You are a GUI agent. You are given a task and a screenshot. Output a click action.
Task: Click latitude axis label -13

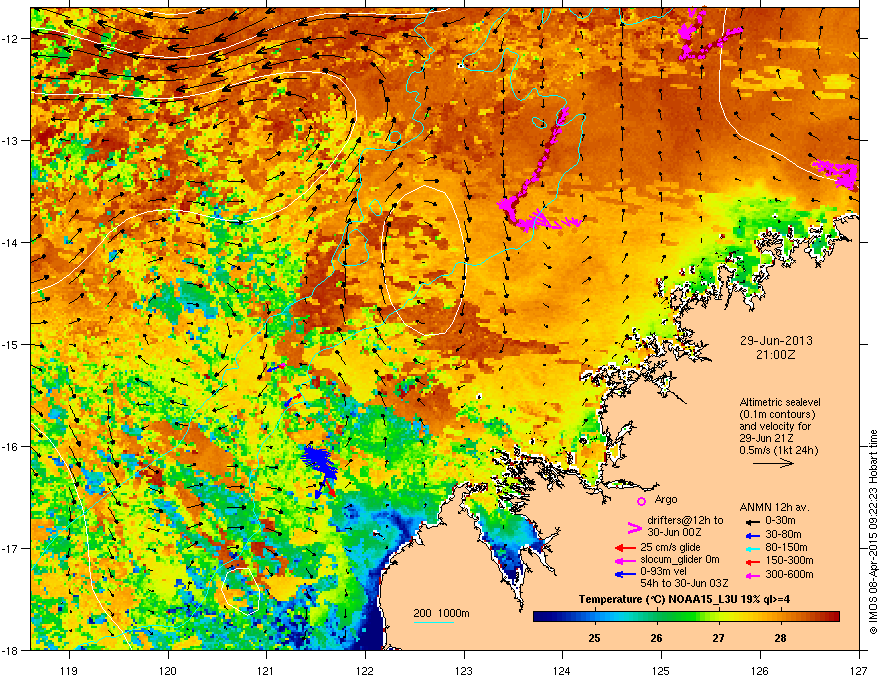pos(11,140)
